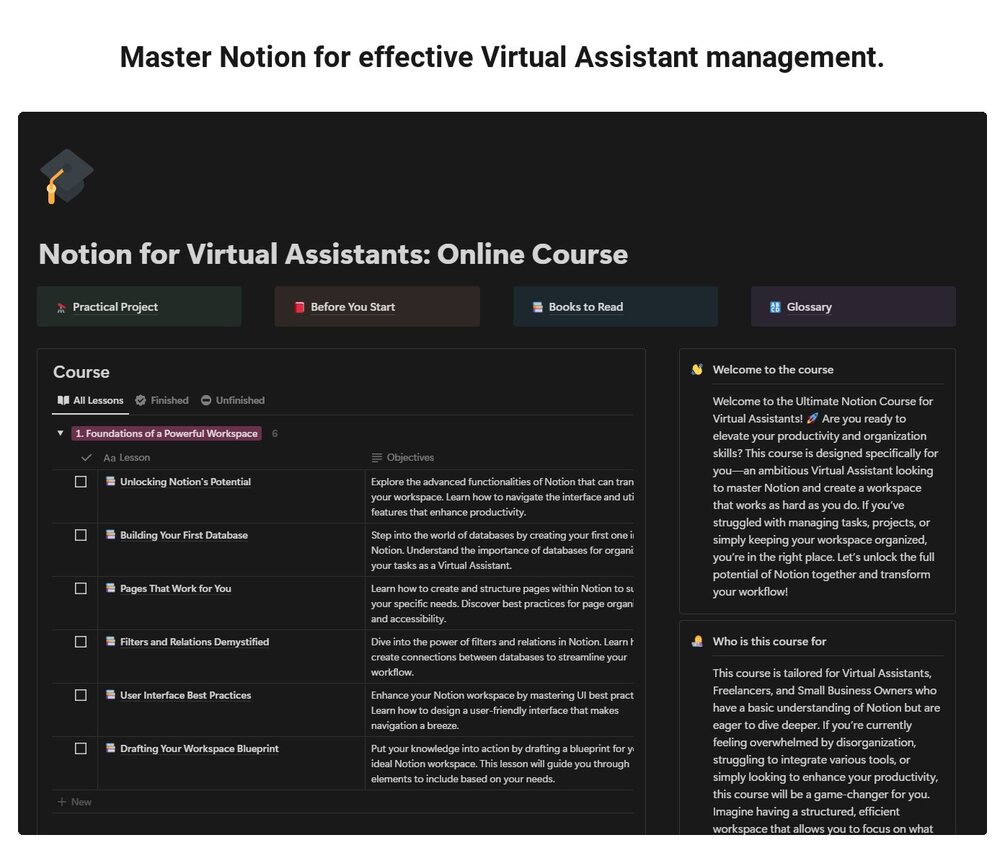Switch to the All Lessons view
Image resolution: width=1005 pixels, height=853 pixels.
[x=90, y=401]
